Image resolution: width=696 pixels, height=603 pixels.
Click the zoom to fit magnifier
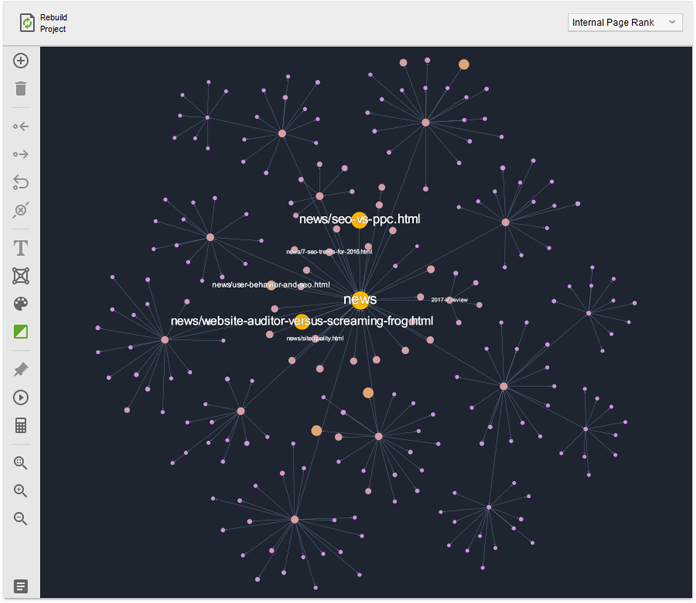(20, 463)
